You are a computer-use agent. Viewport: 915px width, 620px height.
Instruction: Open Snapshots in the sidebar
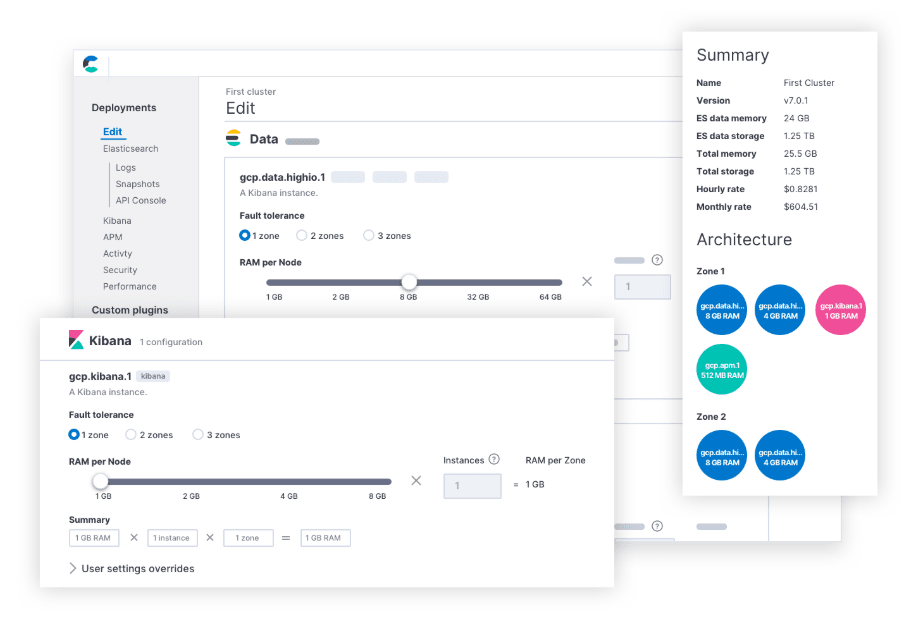point(137,184)
